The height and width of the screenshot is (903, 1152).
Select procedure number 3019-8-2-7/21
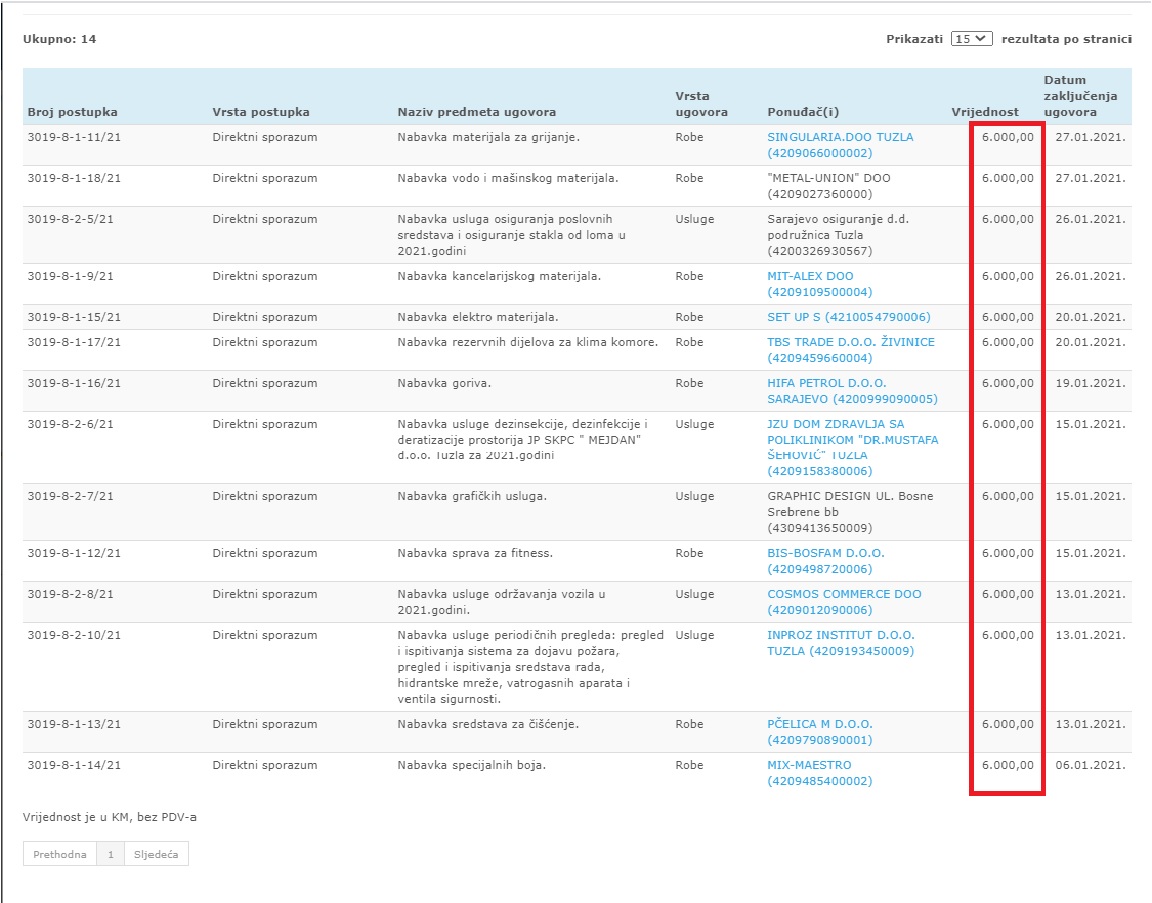[71, 496]
